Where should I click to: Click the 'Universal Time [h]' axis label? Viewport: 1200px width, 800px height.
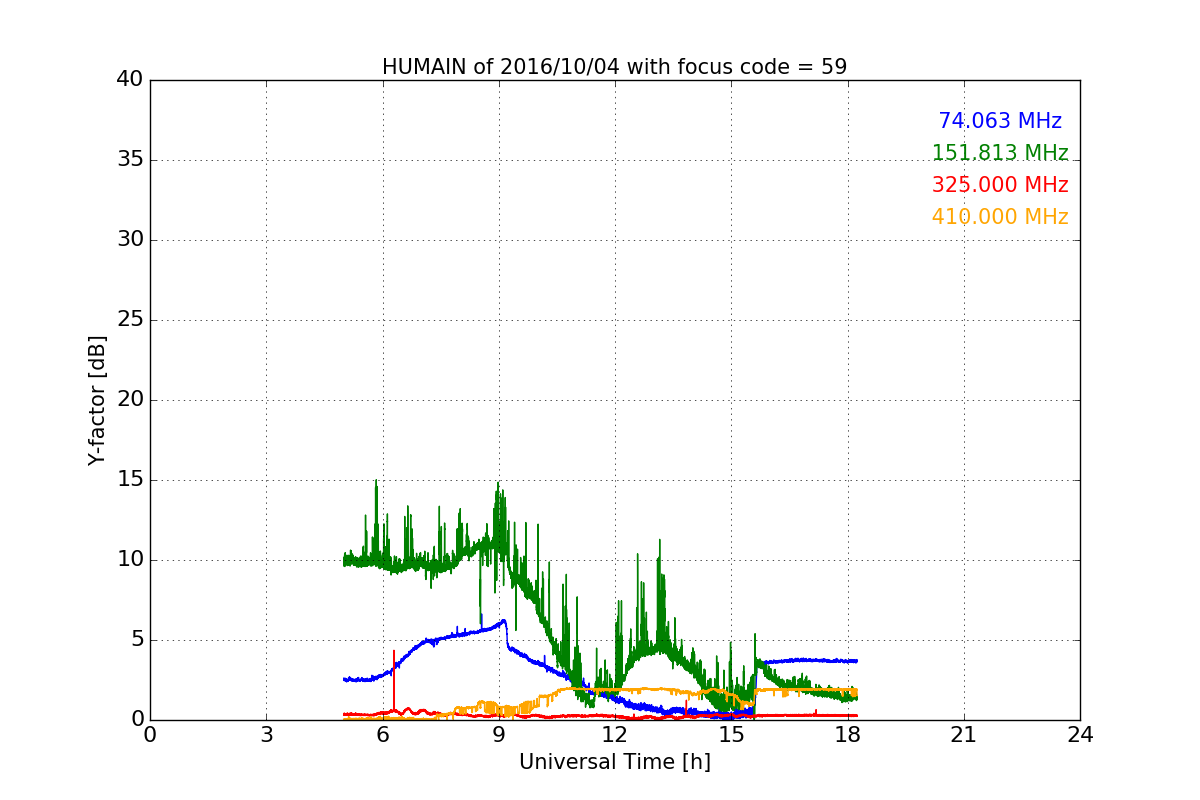[x=615, y=762]
